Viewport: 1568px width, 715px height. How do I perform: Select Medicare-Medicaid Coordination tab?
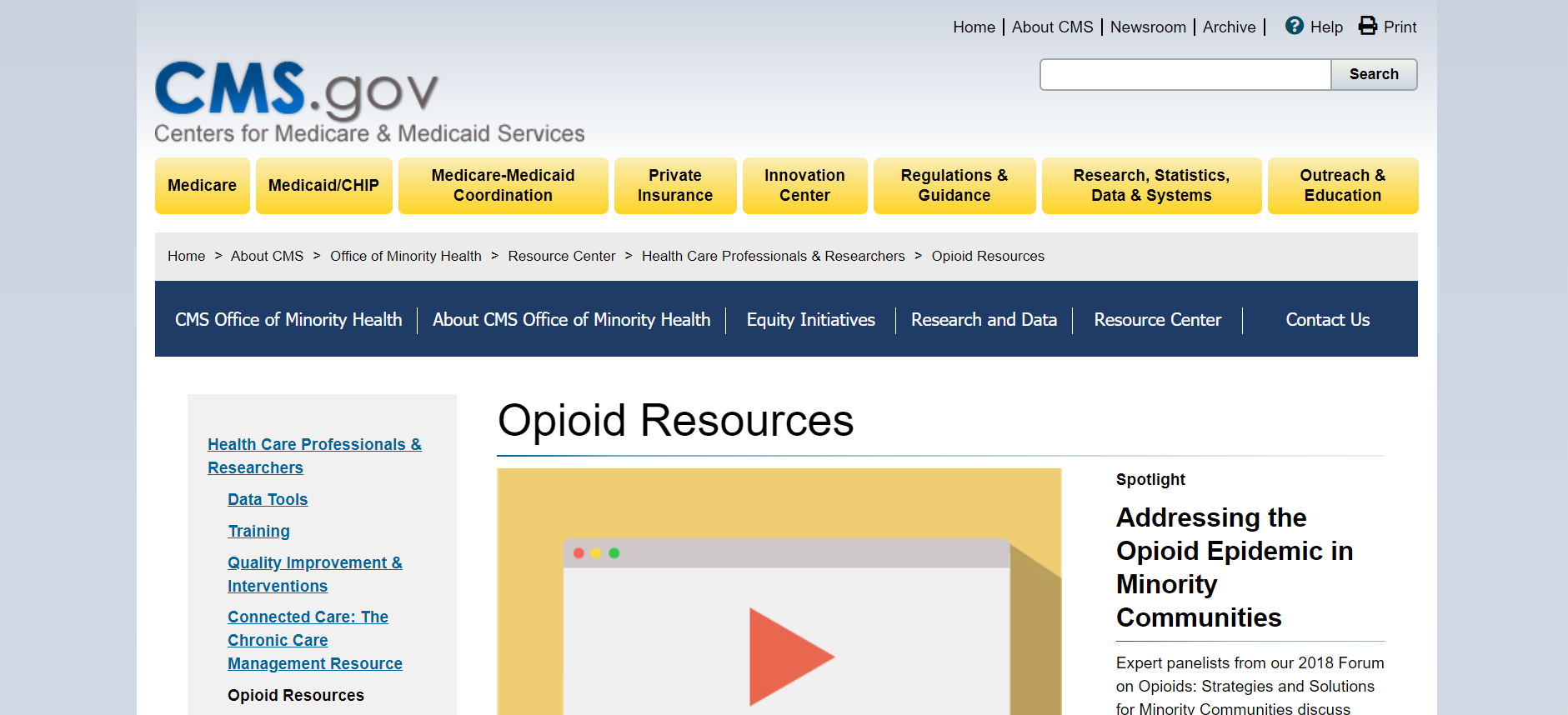pyautogui.click(x=503, y=186)
